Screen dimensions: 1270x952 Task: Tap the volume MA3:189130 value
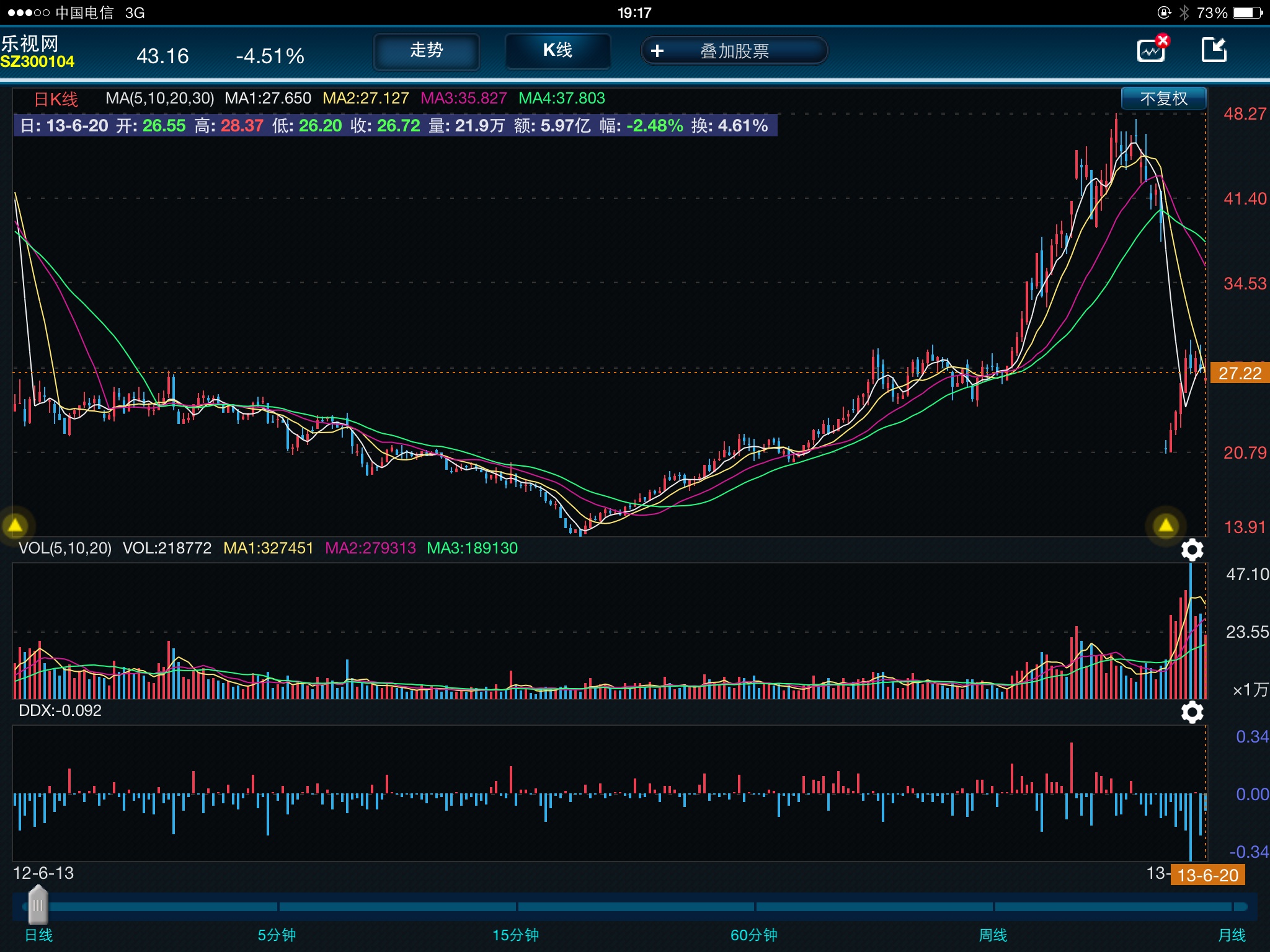coord(472,548)
